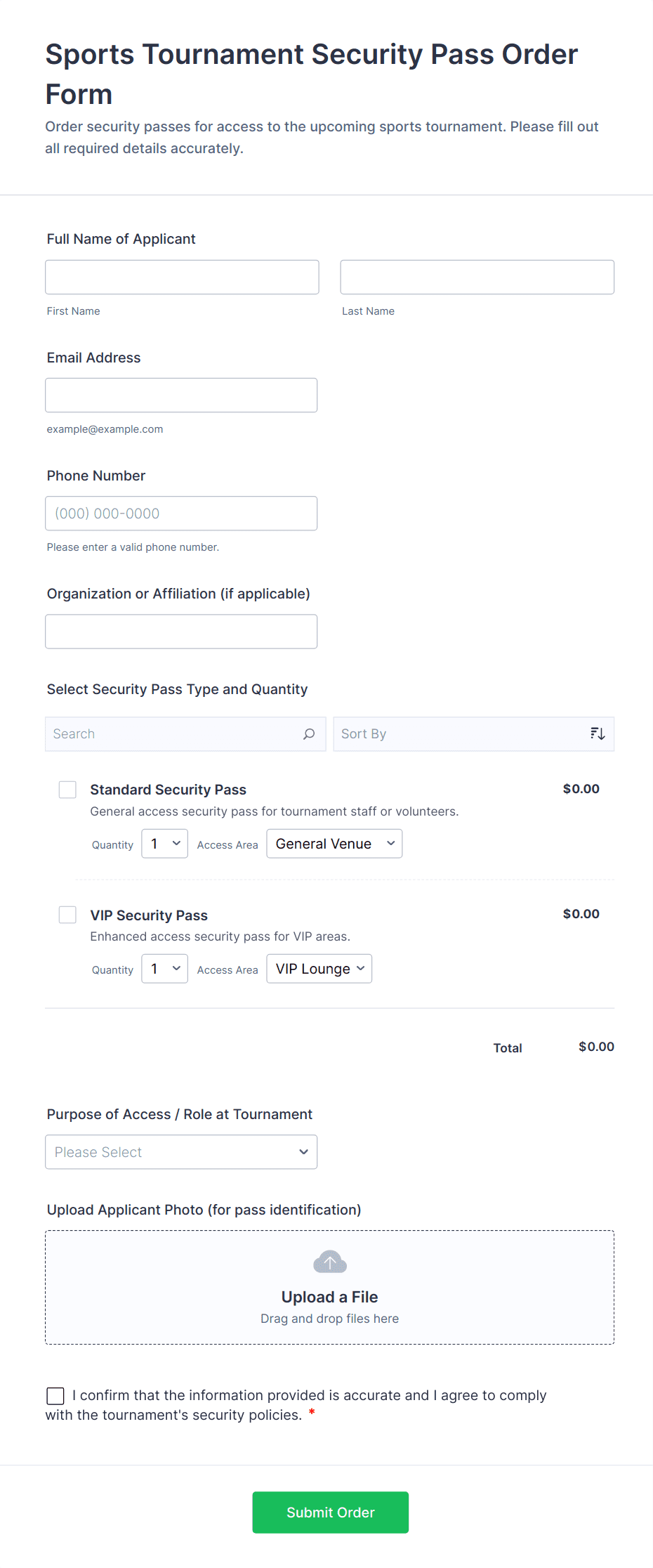Click the sort order icon
Image resolution: width=653 pixels, height=1568 pixels.
tap(598, 734)
